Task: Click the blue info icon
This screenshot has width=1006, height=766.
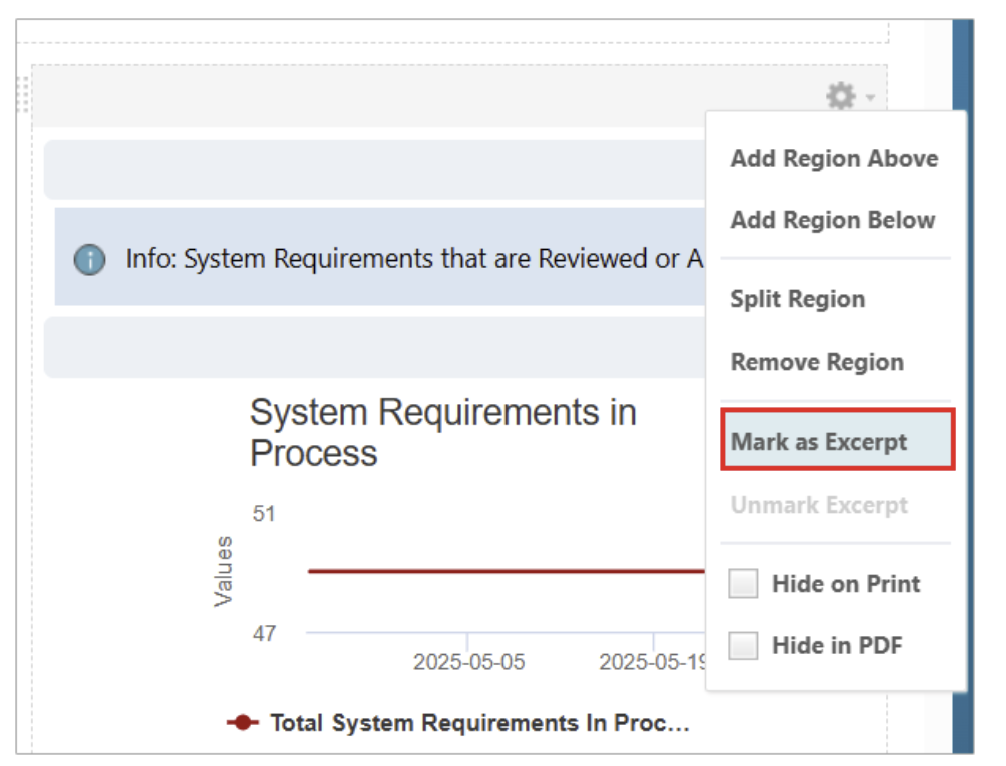Action: pyautogui.click(x=90, y=260)
